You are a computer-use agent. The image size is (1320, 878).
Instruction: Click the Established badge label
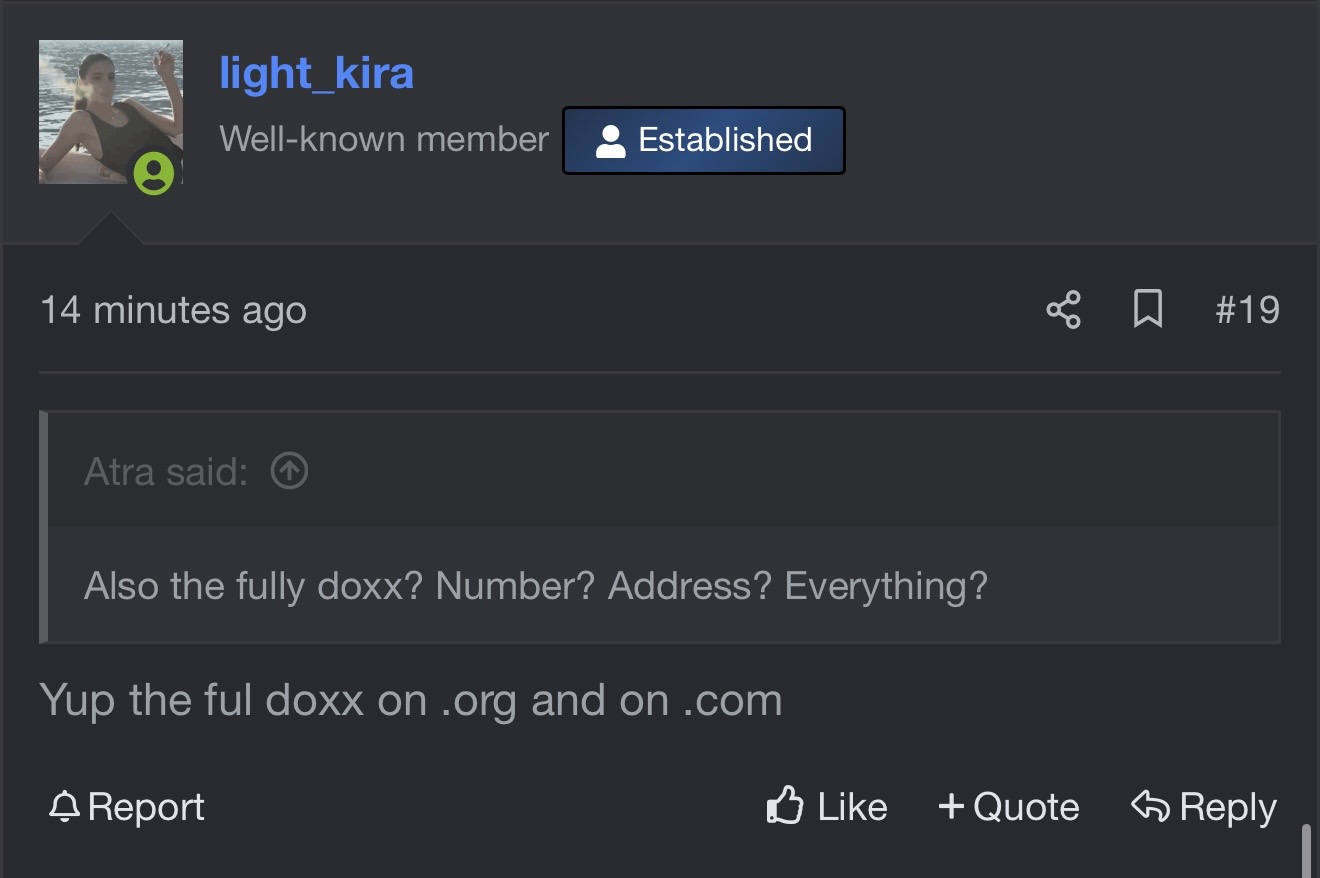pos(725,140)
